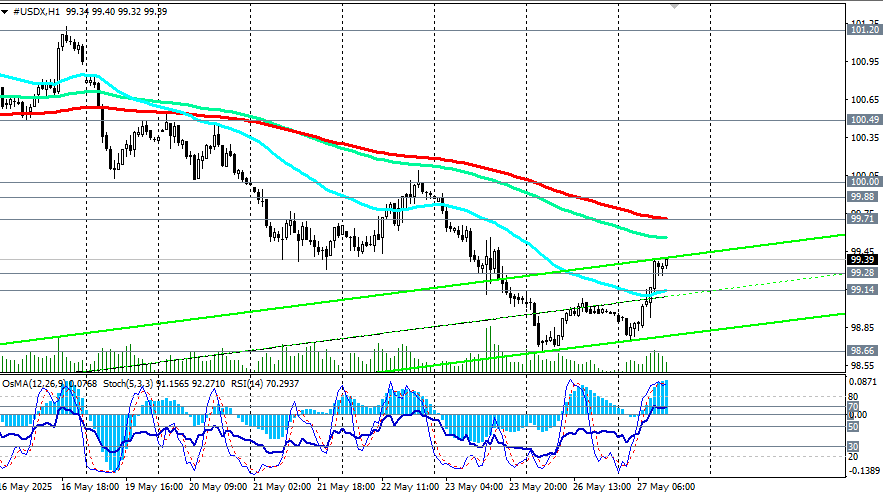Screen dimensions: 883x494
Task: Select the black 99.39 current price label
Action: [x=862, y=260]
